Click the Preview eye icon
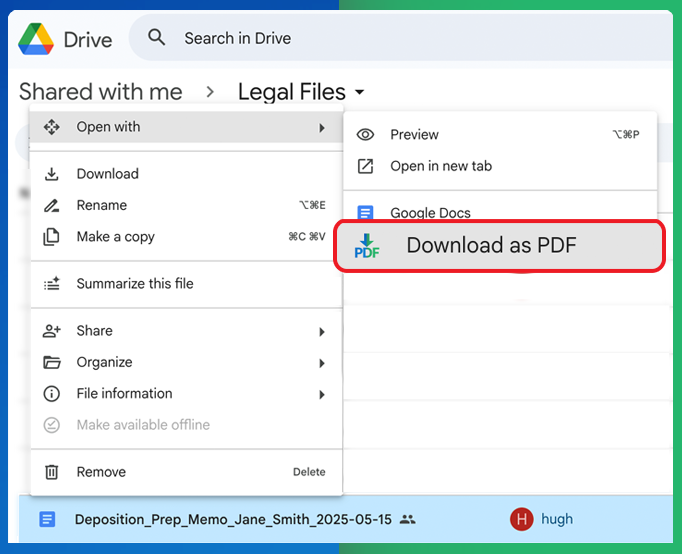The image size is (682, 554). (x=366, y=135)
